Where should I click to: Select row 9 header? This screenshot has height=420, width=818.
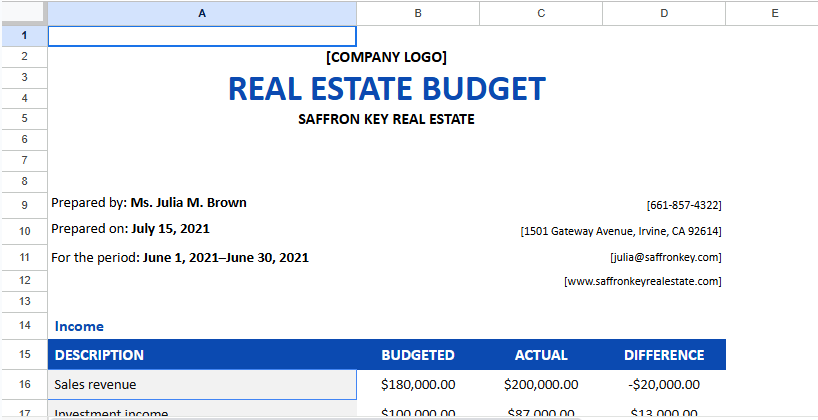[x=23, y=205]
